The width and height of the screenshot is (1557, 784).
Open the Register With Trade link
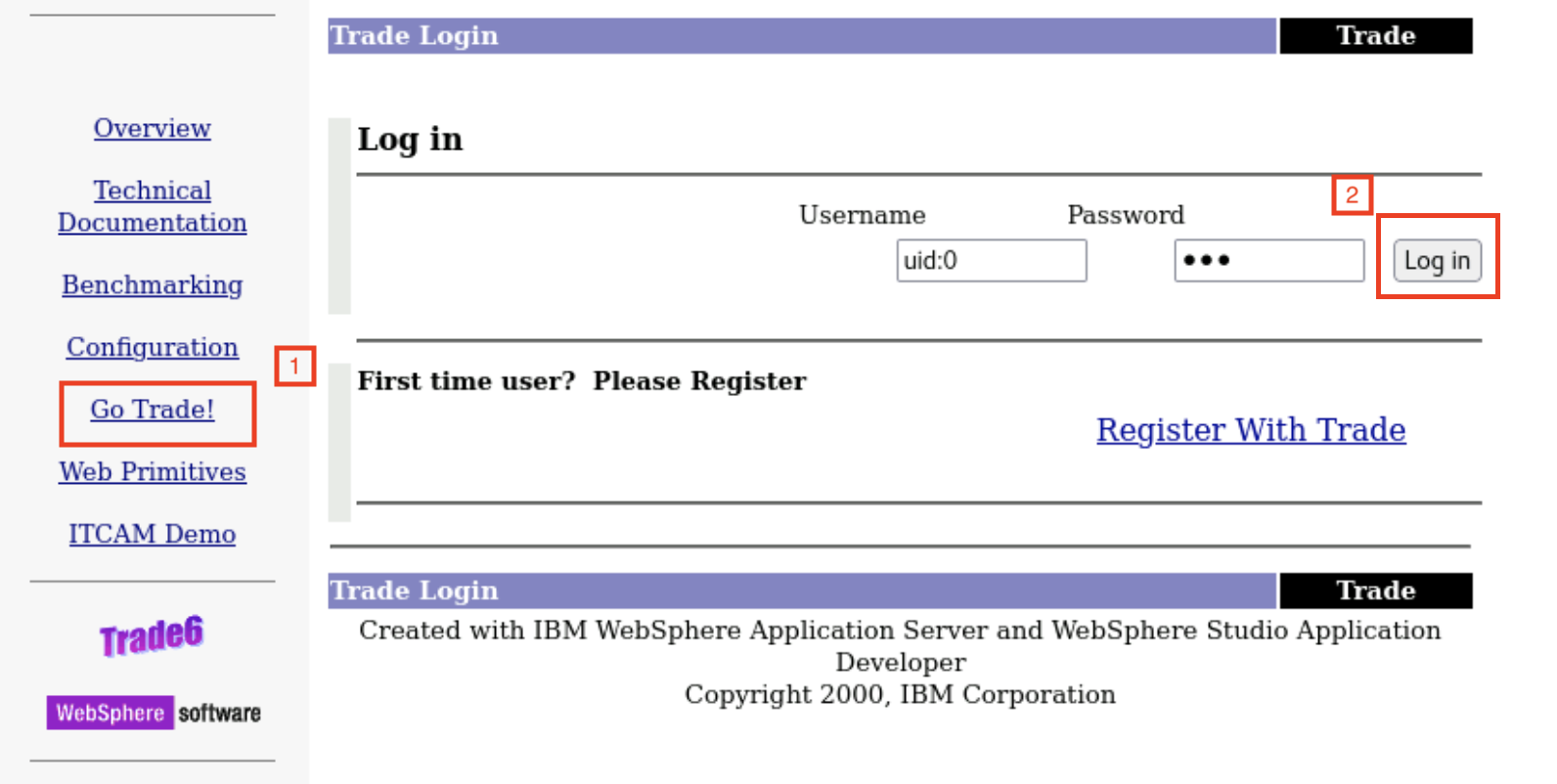(x=1251, y=430)
